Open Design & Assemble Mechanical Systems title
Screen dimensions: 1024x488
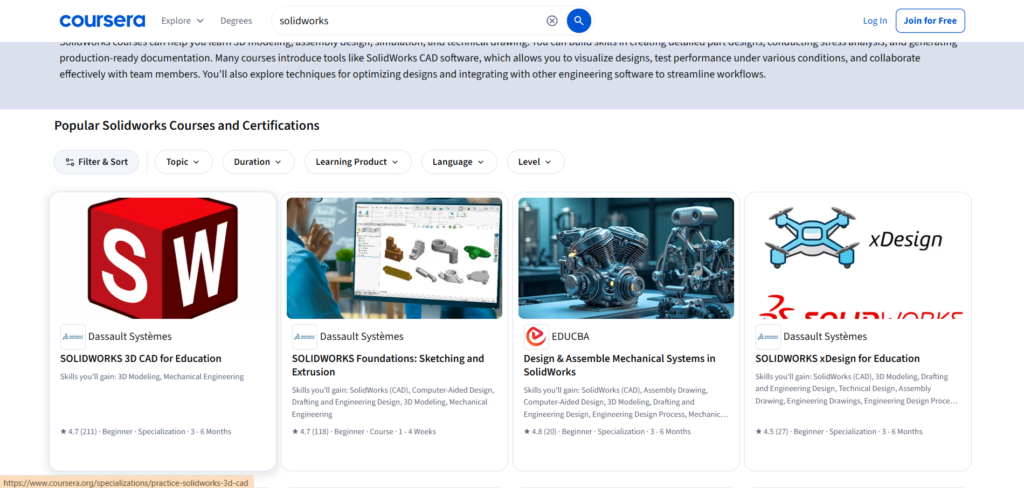pos(619,365)
